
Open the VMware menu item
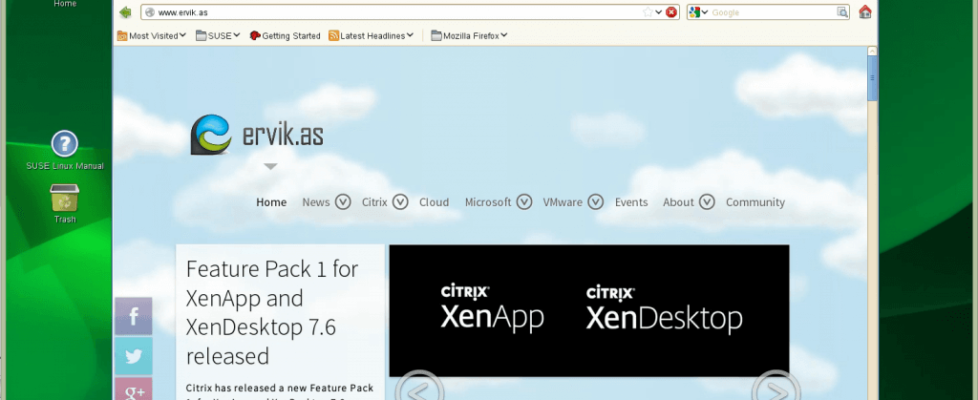(563, 202)
